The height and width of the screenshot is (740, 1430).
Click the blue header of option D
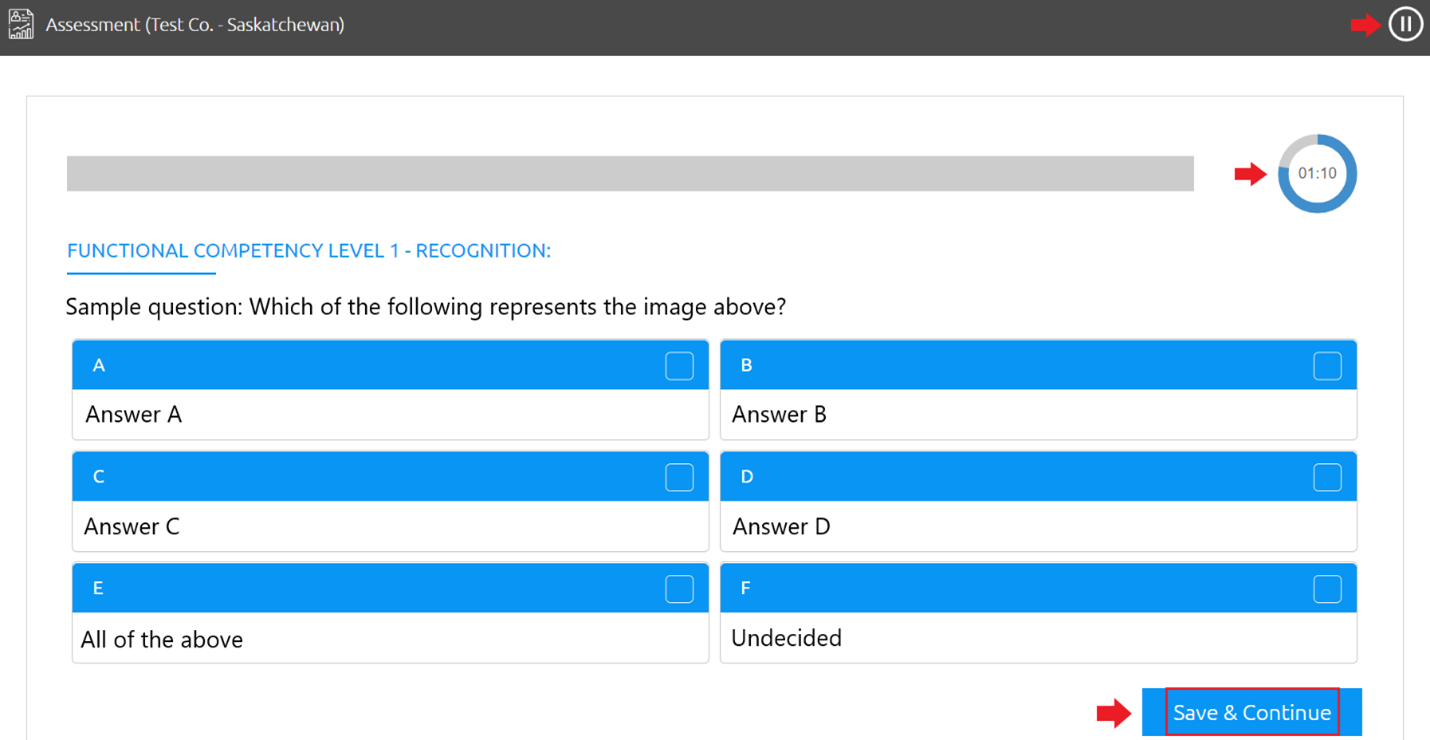pos(1000,477)
